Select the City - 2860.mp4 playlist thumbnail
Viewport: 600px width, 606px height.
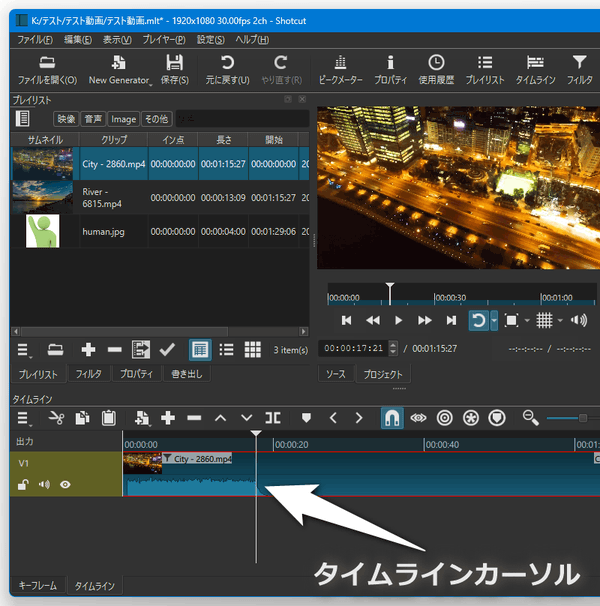pos(43,164)
